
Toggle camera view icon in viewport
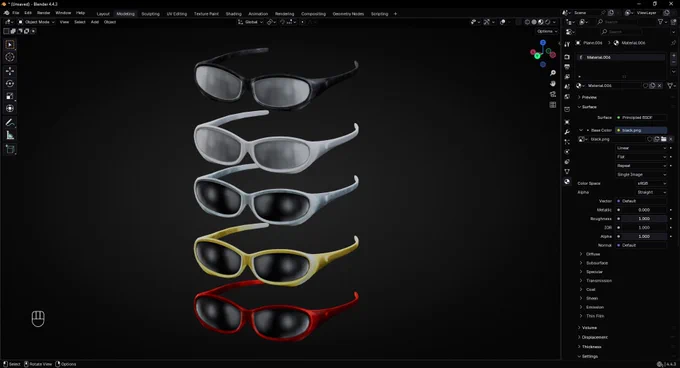coord(552,94)
